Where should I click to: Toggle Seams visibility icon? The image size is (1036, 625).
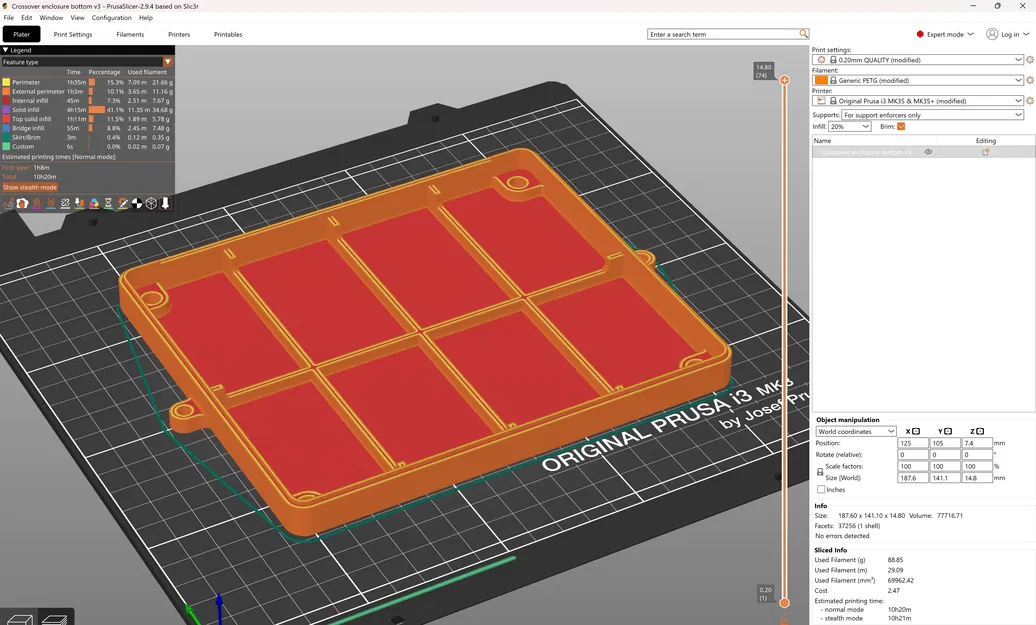65,203
